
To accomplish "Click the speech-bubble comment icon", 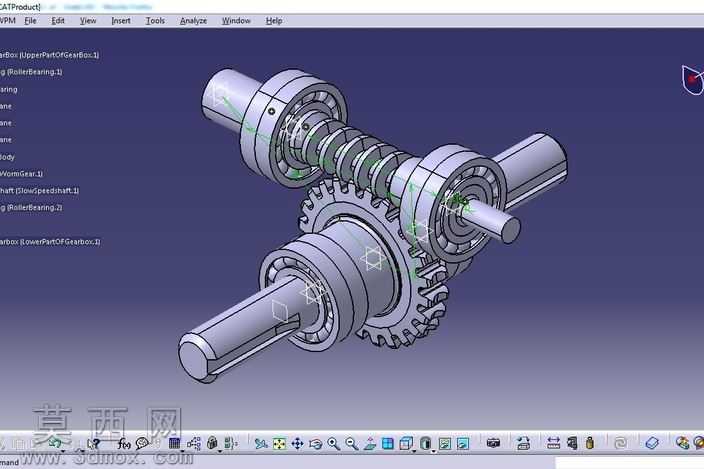I will [142, 444].
